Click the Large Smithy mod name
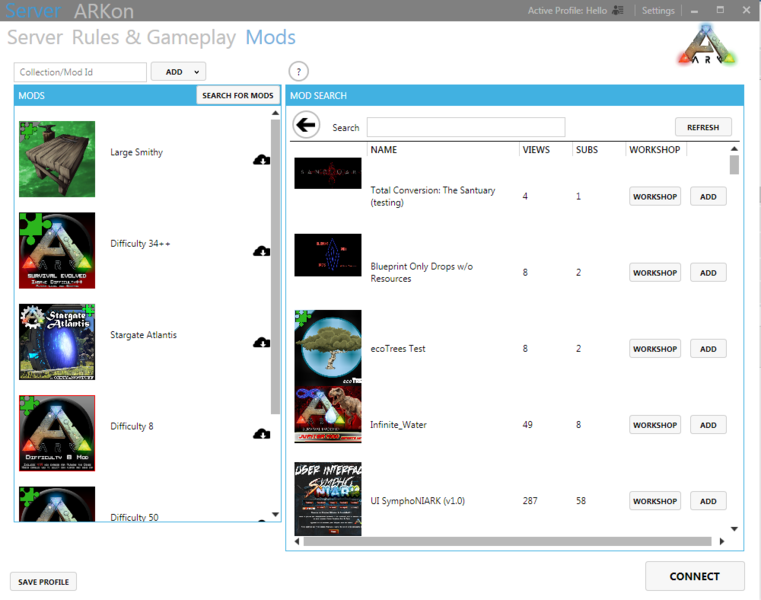 136,152
